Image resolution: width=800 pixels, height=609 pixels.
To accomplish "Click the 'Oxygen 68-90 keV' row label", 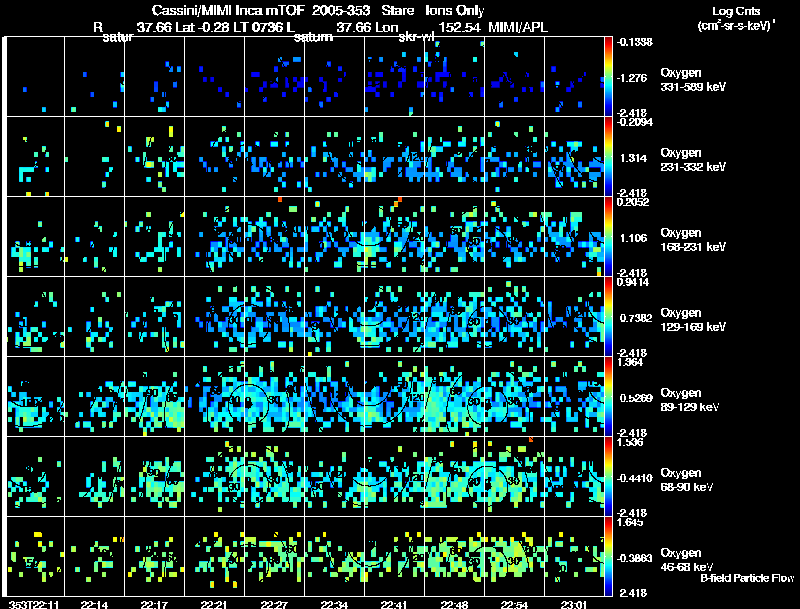I will [687, 480].
